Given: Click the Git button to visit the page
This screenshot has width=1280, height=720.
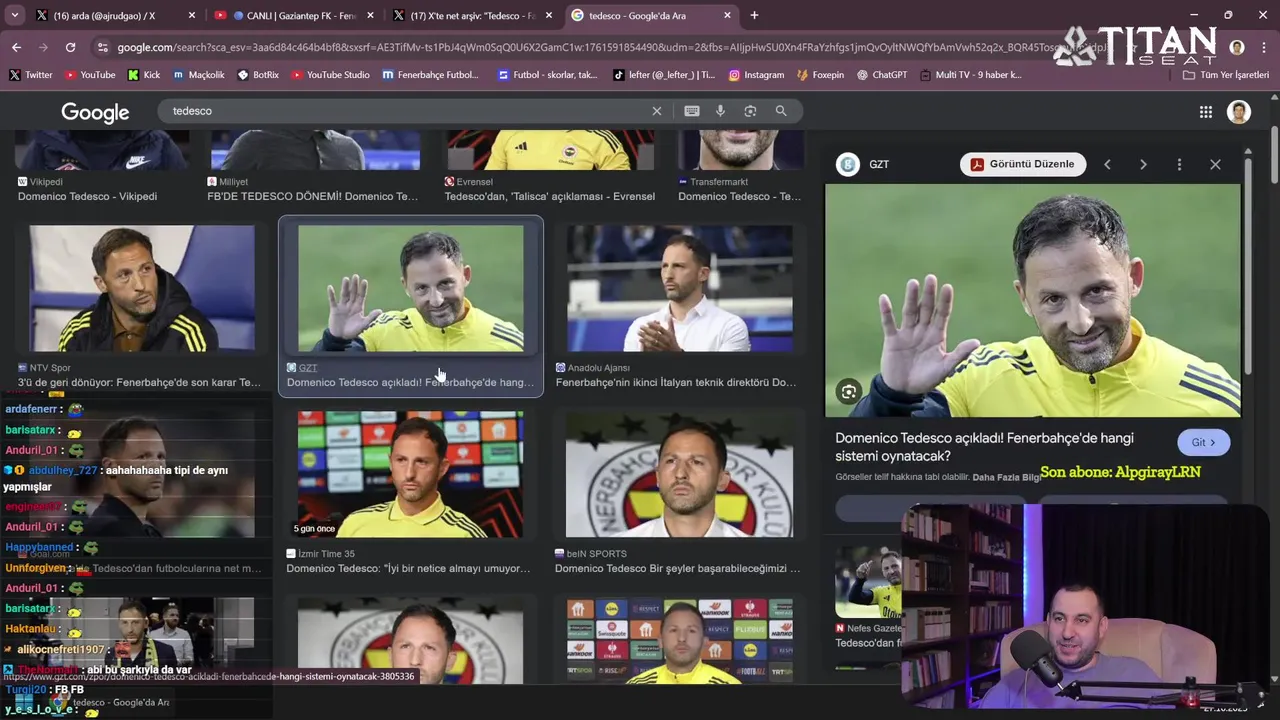Looking at the screenshot, I should point(1203,442).
